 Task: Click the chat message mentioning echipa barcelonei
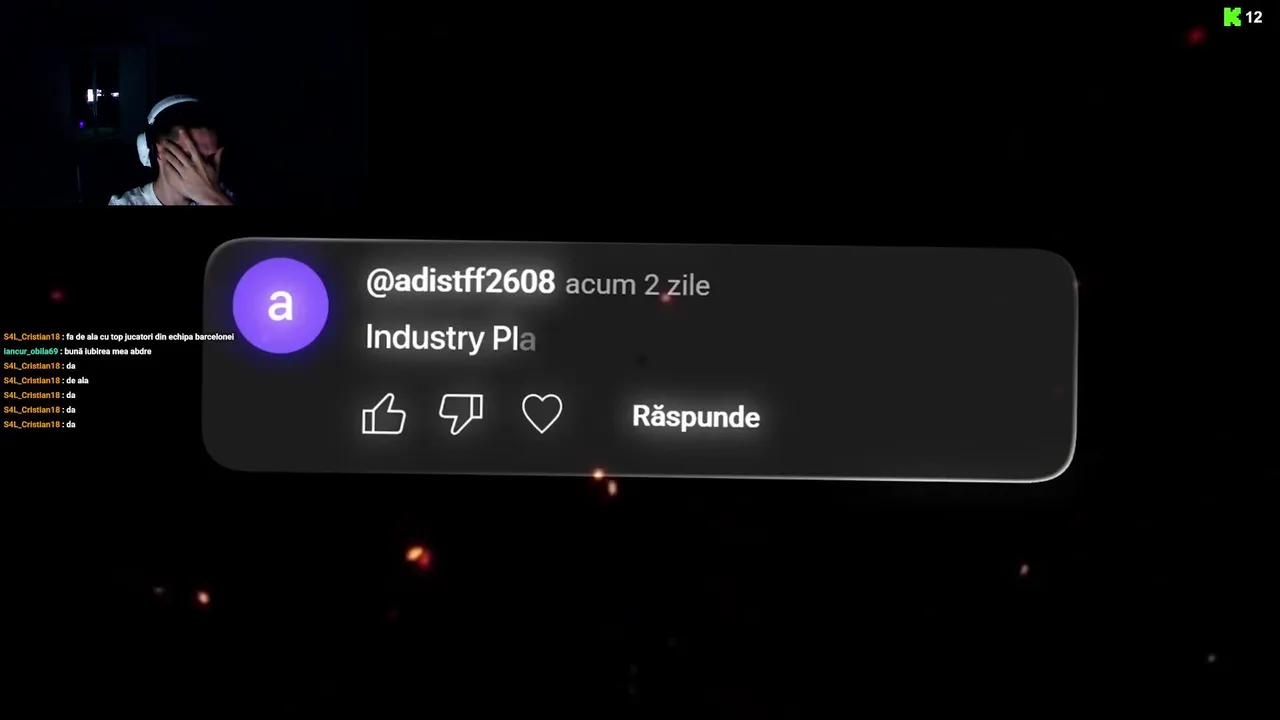point(150,337)
